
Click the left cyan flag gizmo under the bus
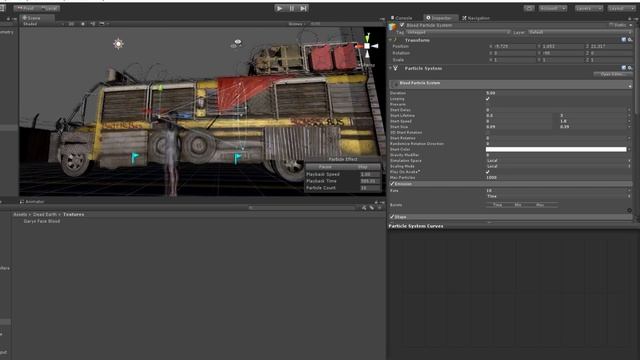point(135,158)
